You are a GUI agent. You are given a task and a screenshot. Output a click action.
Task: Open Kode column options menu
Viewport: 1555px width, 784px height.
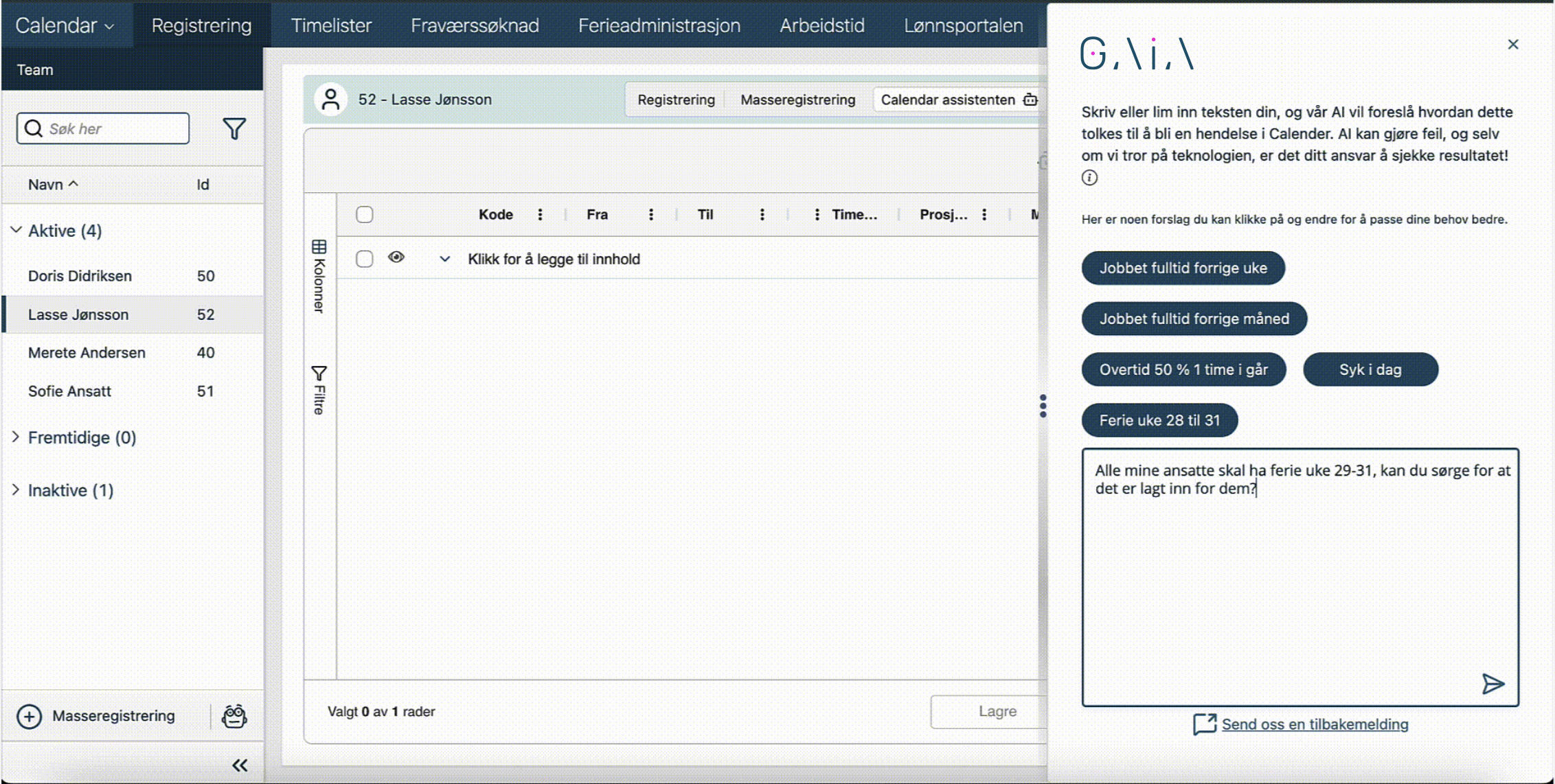[x=541, y=215]
